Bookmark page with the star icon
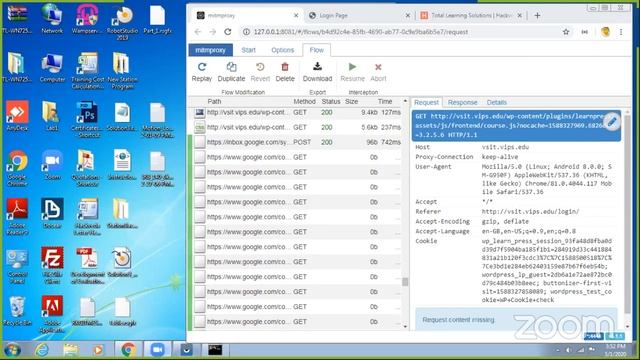640x360 pixels. click(x=566, y=32)
